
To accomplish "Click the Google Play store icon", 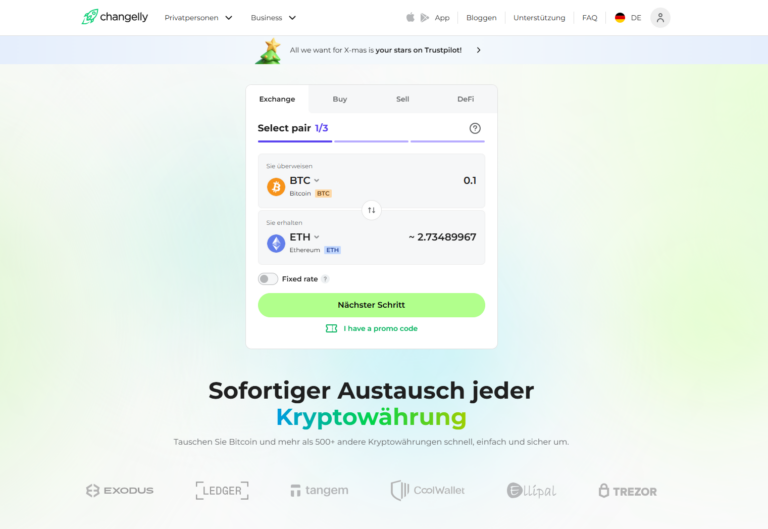I will tap(424, 18).
